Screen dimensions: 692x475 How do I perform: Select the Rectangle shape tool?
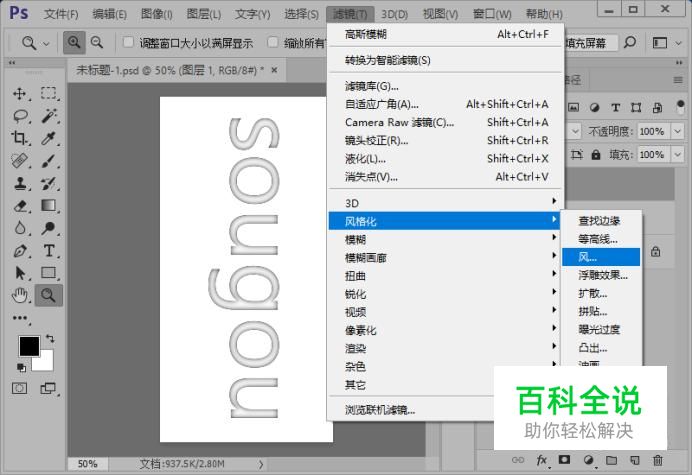(48, 273)
